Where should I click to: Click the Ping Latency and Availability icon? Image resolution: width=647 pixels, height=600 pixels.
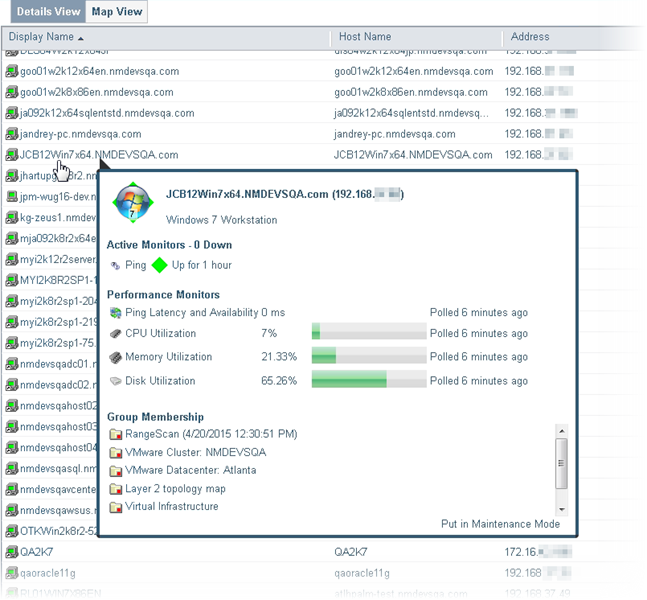coord(116,313)
